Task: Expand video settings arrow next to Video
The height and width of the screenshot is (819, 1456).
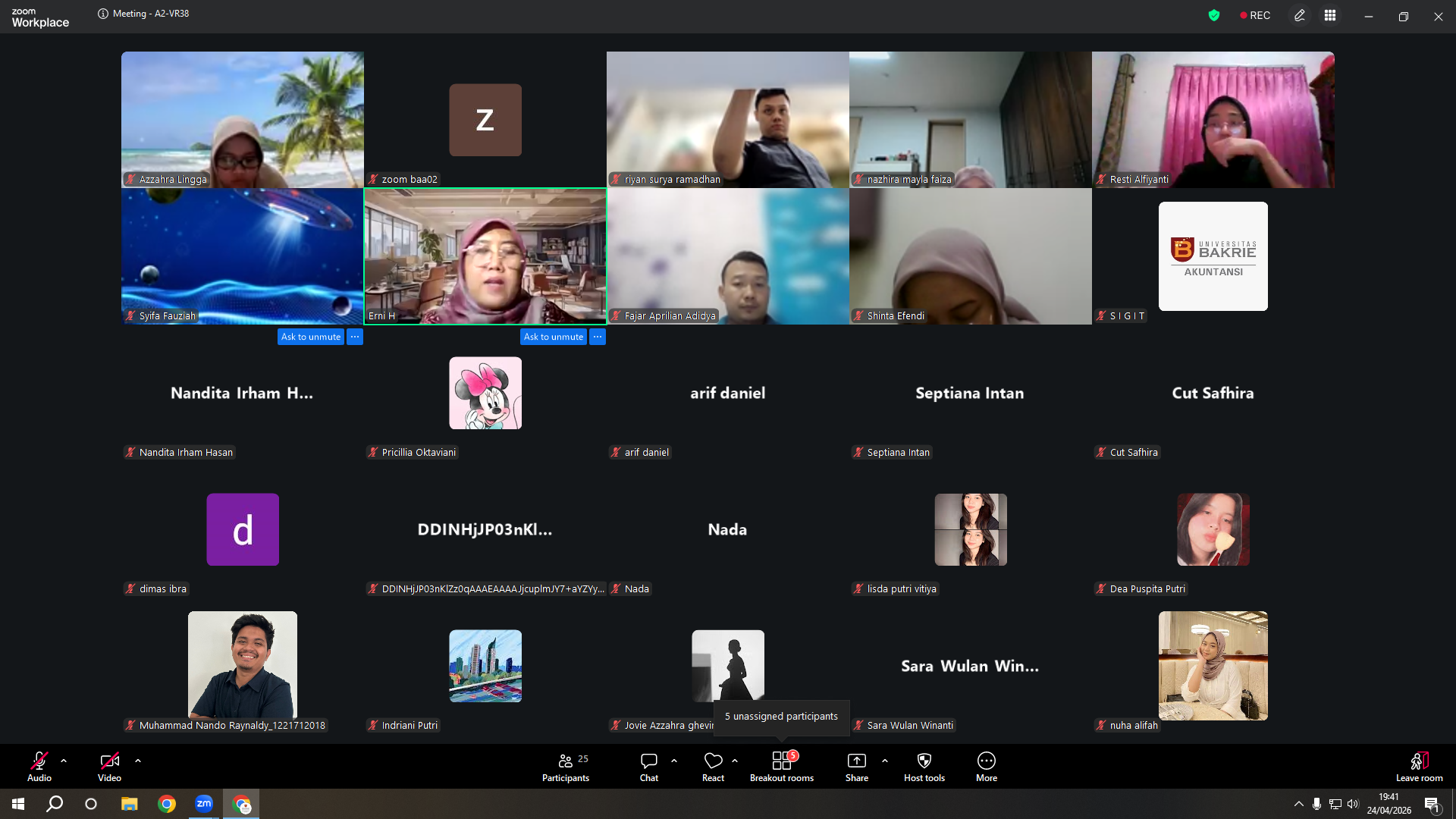Action: coord(138,761)
